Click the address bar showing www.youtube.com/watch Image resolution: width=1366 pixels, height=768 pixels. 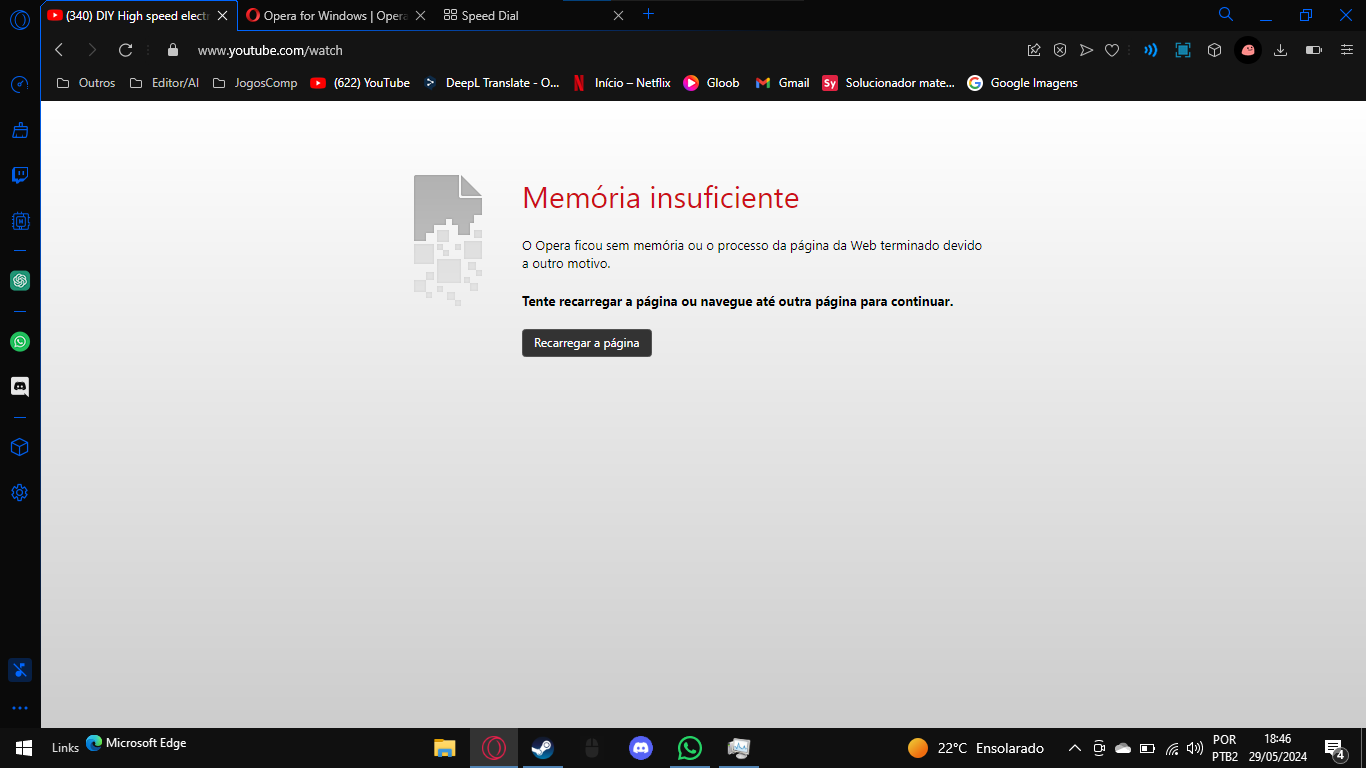[590, 50]
